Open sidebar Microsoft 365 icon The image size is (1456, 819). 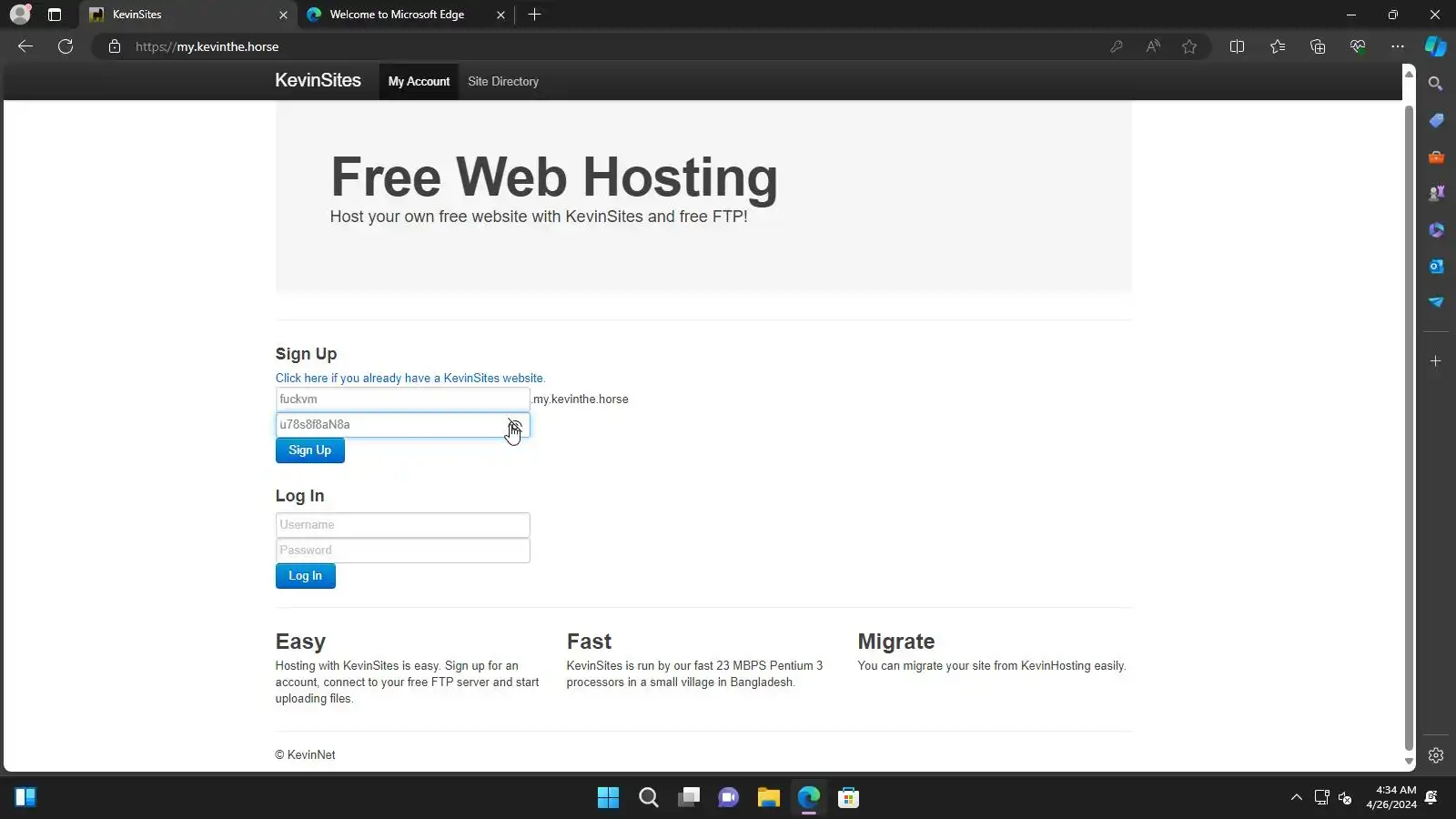[x=1436, y=229]
